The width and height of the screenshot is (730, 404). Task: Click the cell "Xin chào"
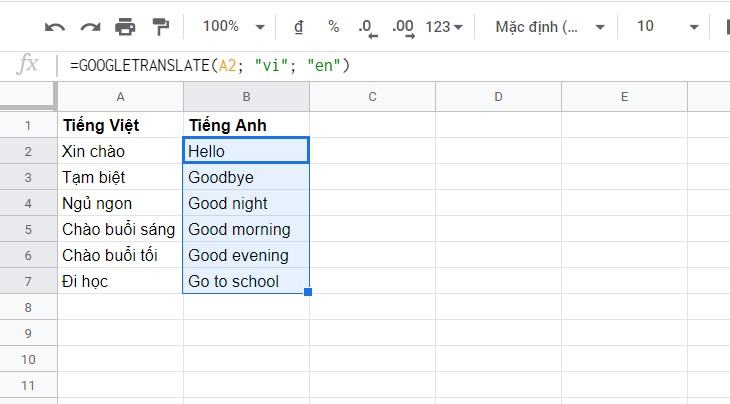pyautogui.click(x=120, y=151)
